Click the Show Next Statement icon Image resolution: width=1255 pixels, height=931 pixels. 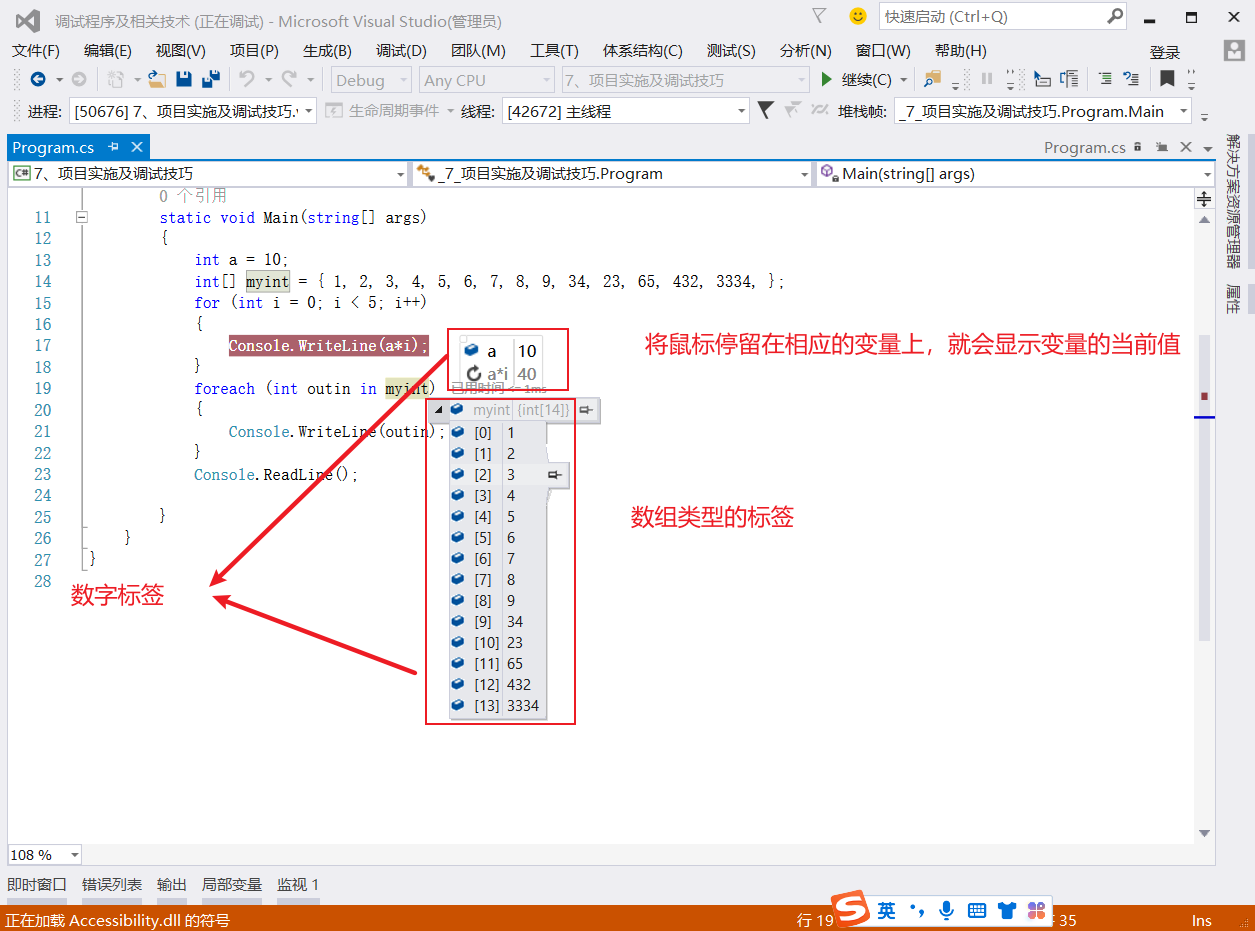click(1043, 80)
